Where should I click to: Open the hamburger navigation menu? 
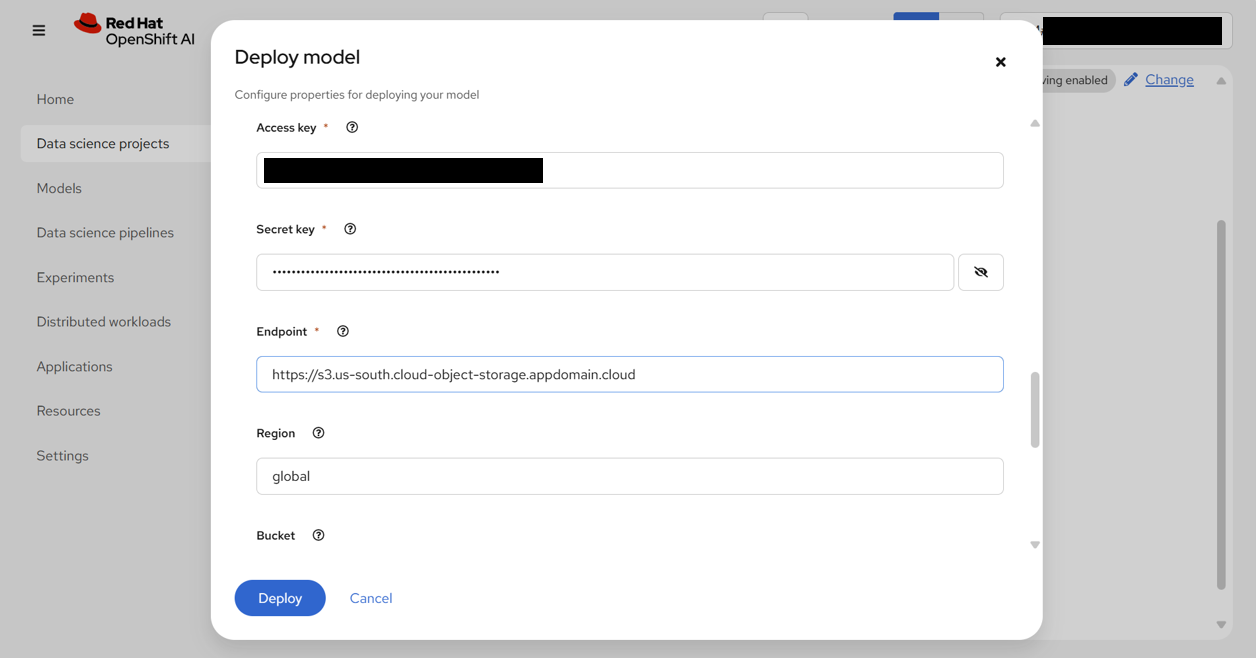click(39, 31)
